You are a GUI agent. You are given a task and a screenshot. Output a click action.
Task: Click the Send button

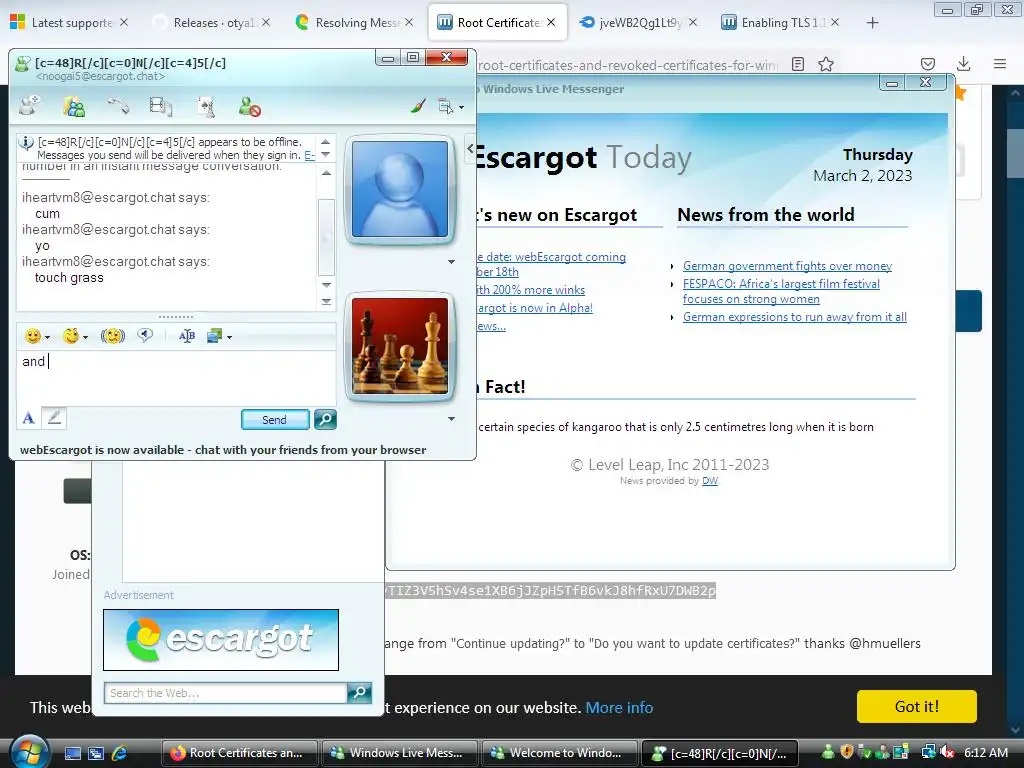click(275, 420)
